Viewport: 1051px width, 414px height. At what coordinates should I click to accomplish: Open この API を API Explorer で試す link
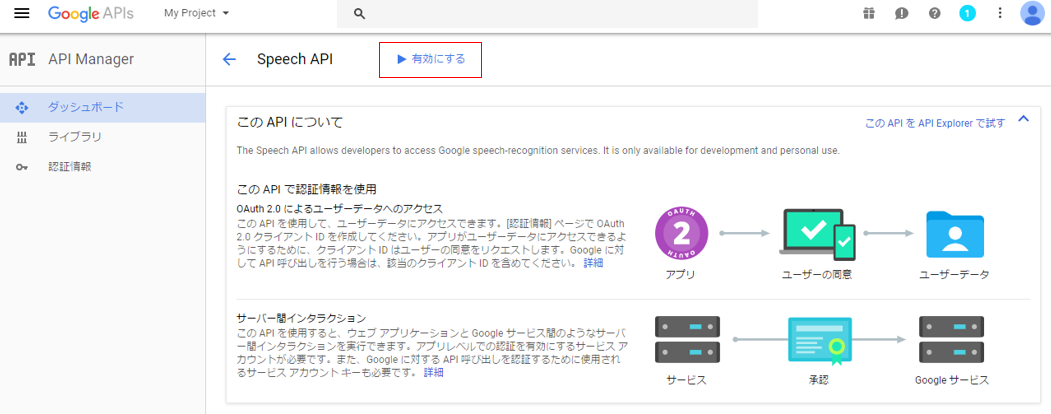pos(935,123)
